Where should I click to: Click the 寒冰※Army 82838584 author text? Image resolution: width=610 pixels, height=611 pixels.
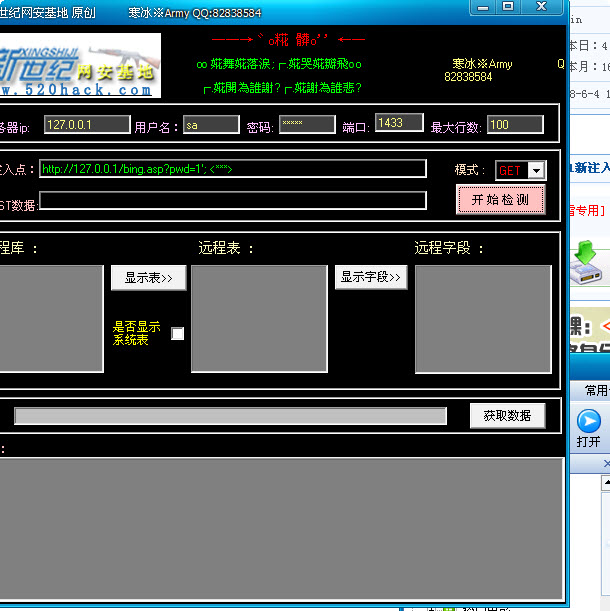pos(478,70)
